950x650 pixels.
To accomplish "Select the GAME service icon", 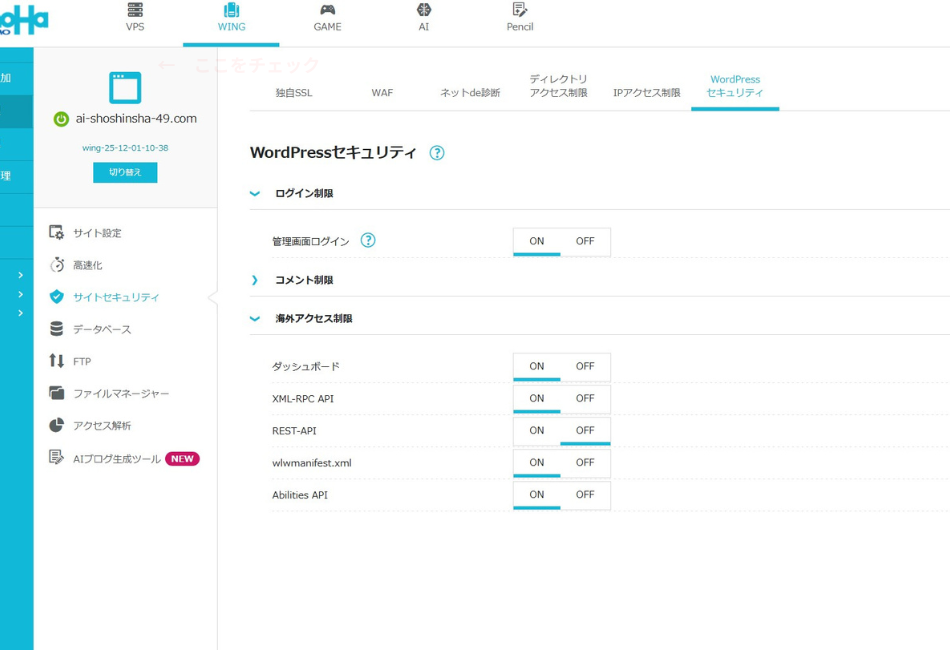I will click(326, 18).
